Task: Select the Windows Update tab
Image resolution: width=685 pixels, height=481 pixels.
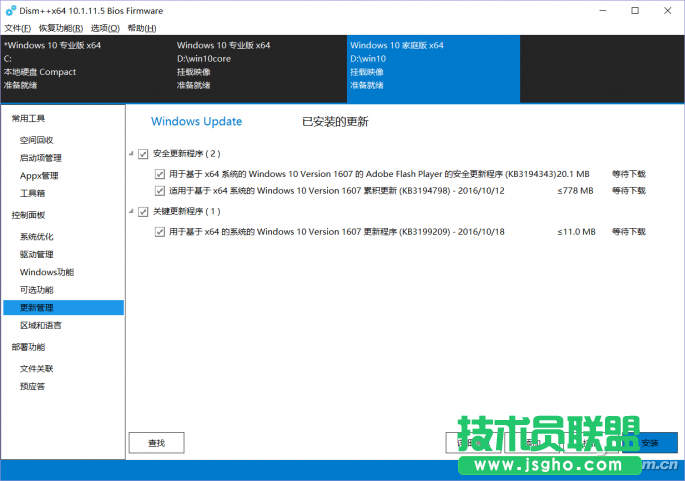Action: pyautogui.click(x=196, y=122)
